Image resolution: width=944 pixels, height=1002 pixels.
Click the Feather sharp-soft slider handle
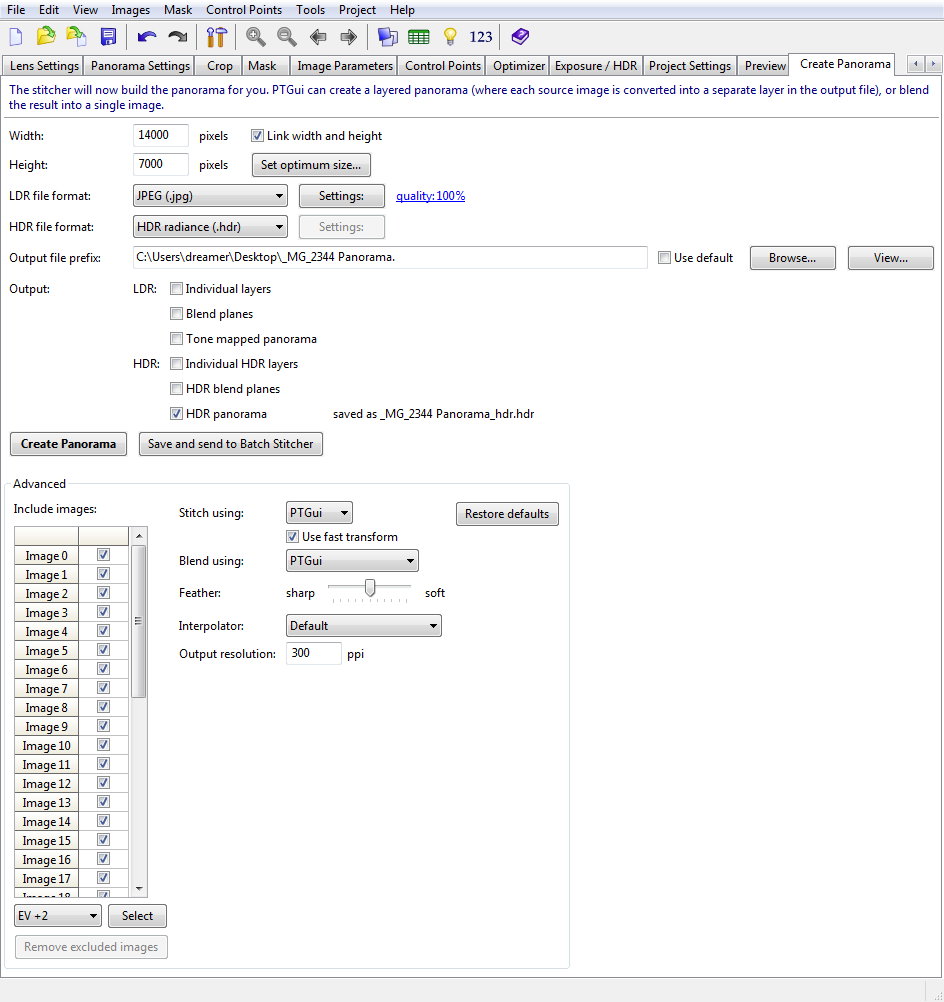pyautogui.click(x=370, y=588)
